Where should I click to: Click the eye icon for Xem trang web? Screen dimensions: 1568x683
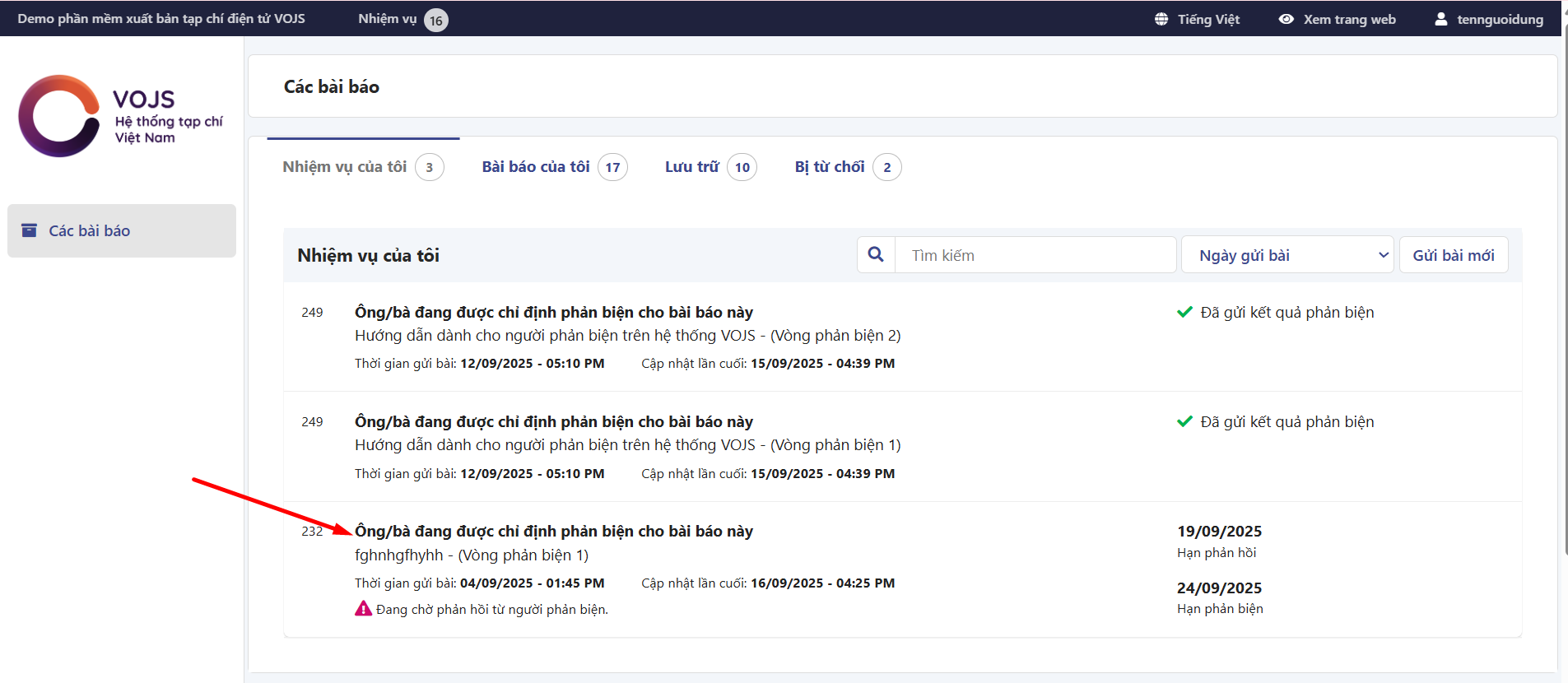pyautogui.click(x=1286, y=19)
